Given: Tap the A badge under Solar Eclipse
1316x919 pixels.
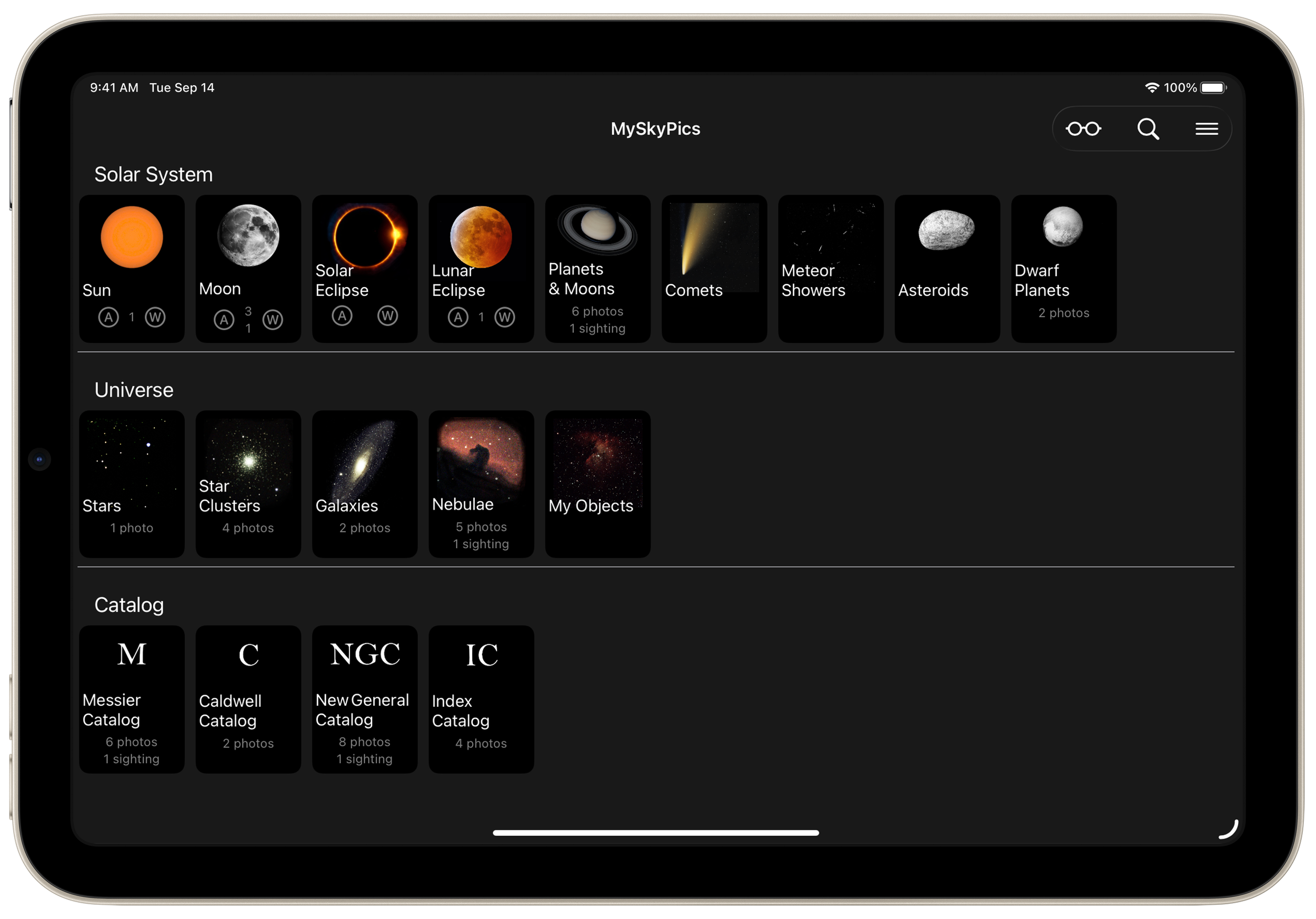Looking at the screenshot, I should (342, 315).
